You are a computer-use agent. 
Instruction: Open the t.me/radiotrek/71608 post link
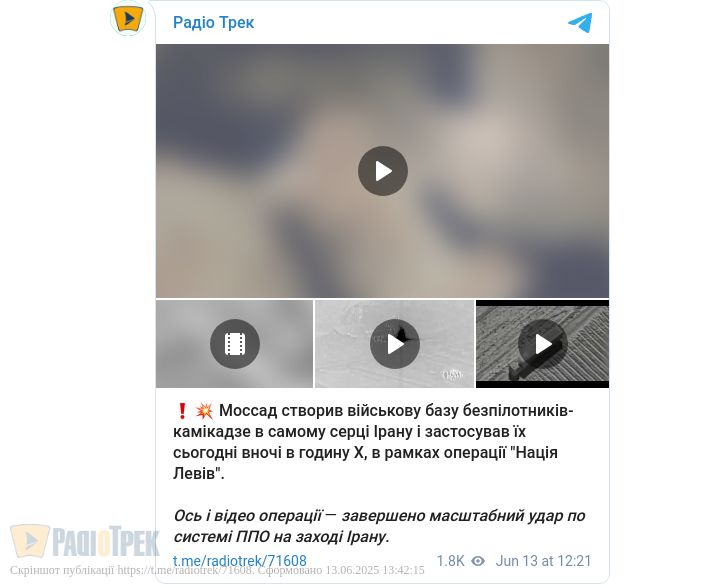[x=240, y=561]
